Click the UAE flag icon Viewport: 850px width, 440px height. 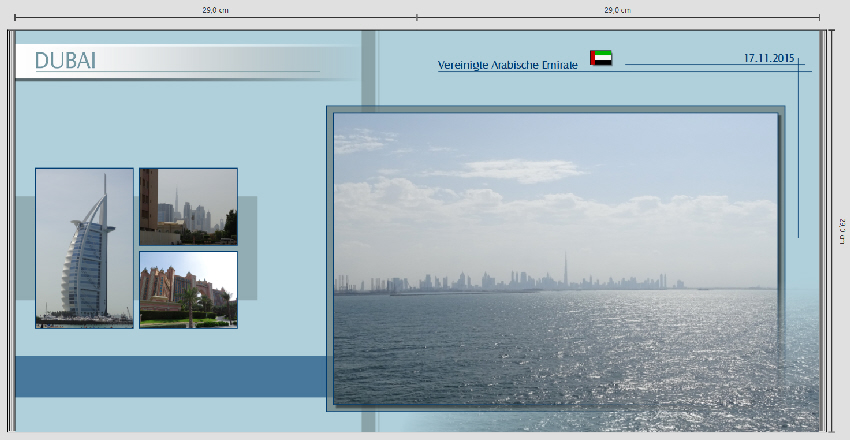(601, 58)
